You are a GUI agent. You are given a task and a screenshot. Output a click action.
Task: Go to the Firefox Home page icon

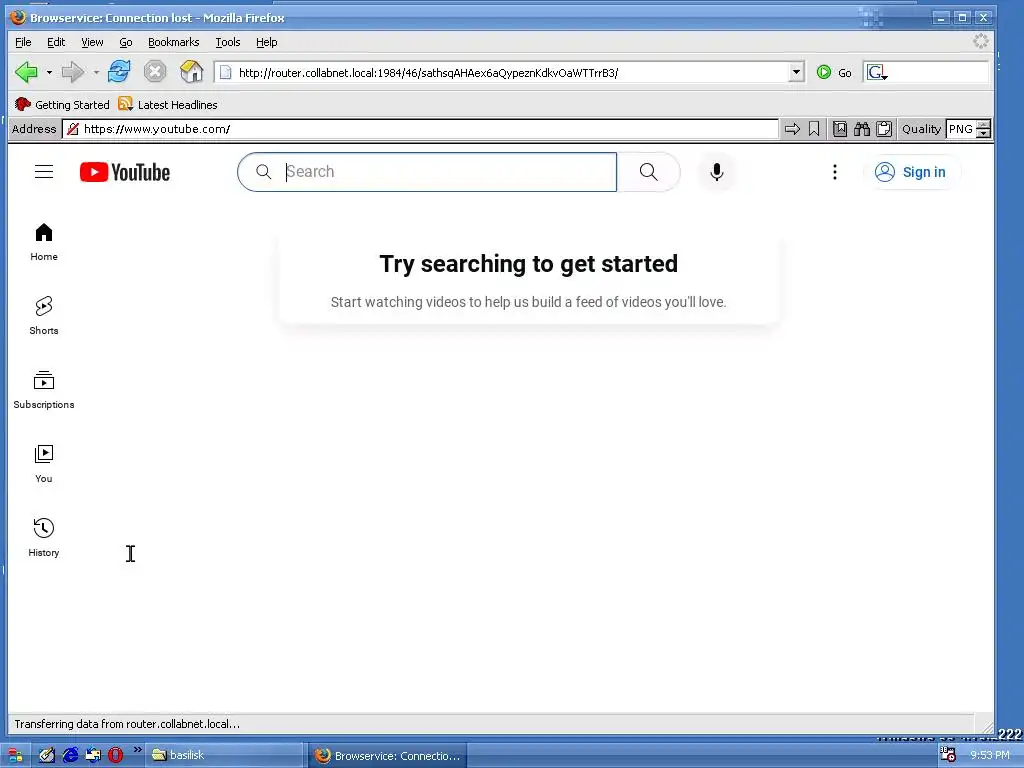tap(191, 71)
